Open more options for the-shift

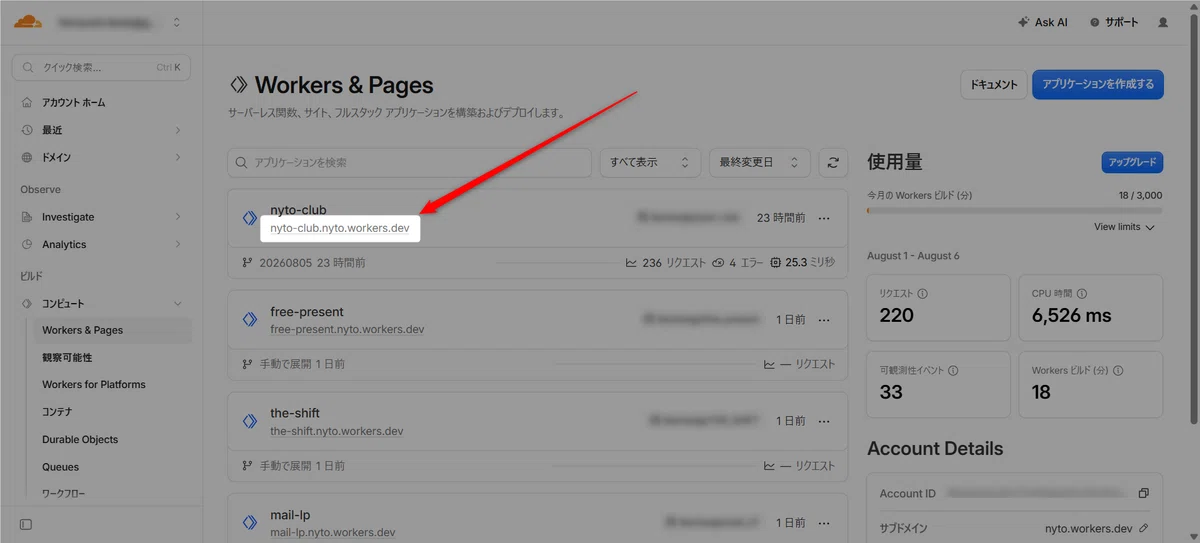pyautogui.click(x=824, y=421)
